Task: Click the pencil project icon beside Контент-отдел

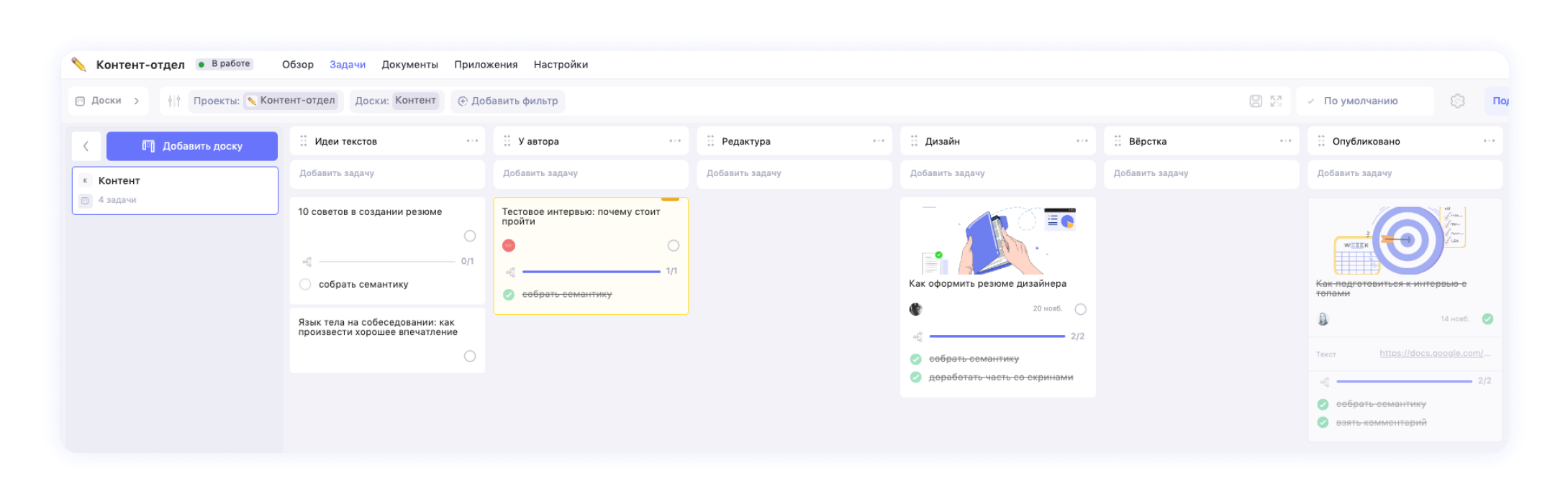Action: pos(79,65)
